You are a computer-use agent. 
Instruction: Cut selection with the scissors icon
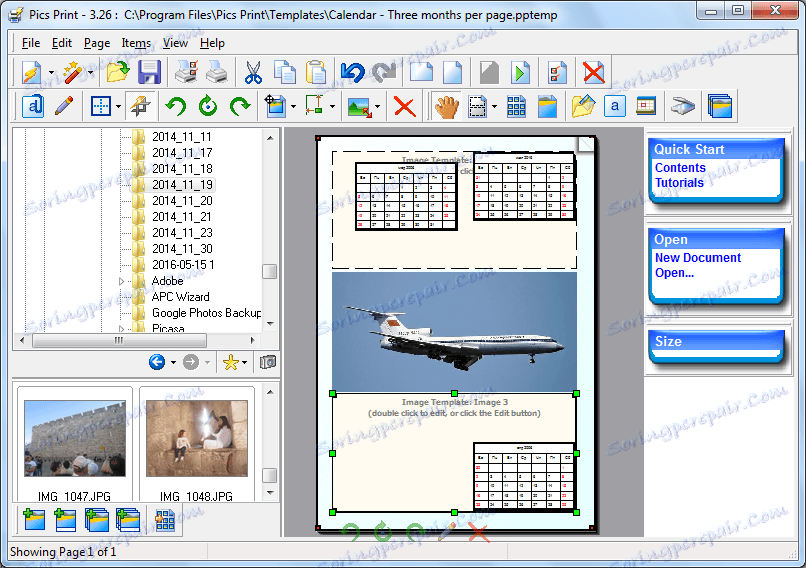[253, 72]
